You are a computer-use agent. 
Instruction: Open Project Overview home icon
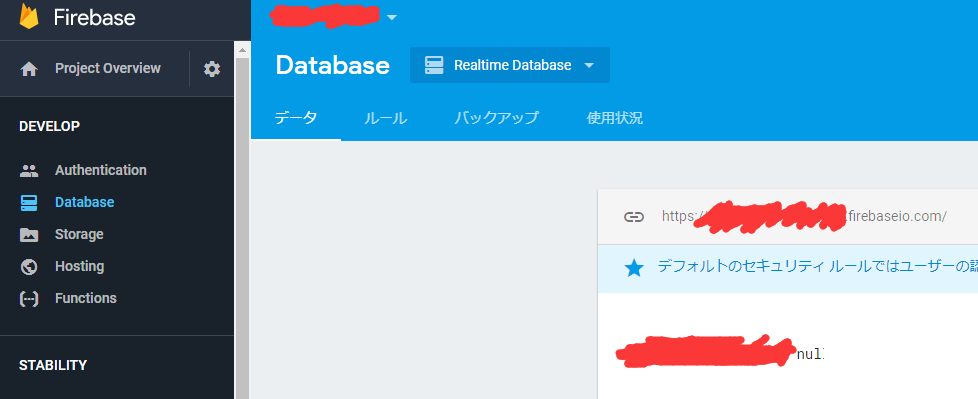coord(29,69)
